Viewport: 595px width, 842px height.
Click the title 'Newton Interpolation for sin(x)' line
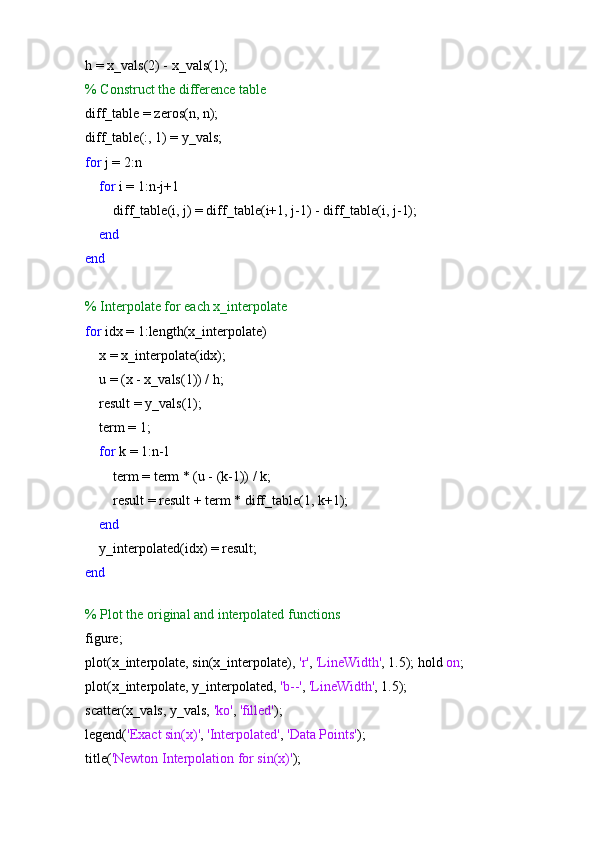[193, 759]
